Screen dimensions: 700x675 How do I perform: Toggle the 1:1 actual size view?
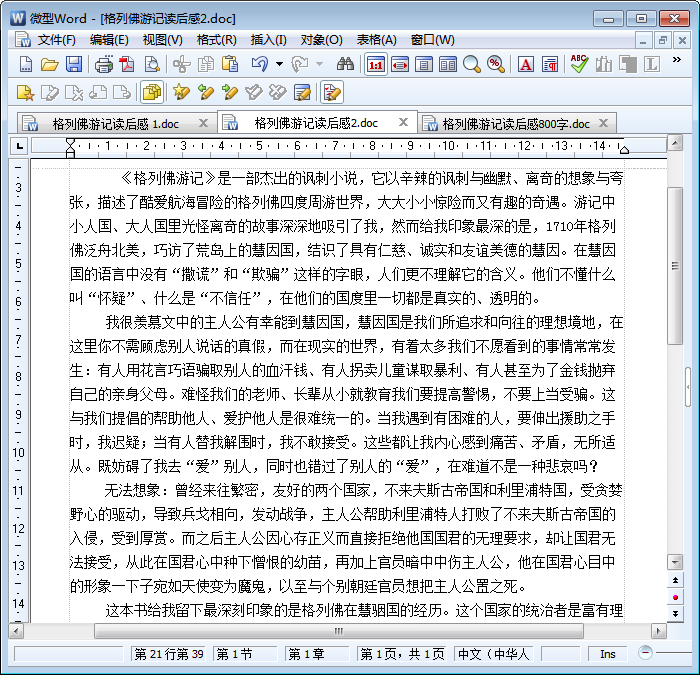coord(376,65)
